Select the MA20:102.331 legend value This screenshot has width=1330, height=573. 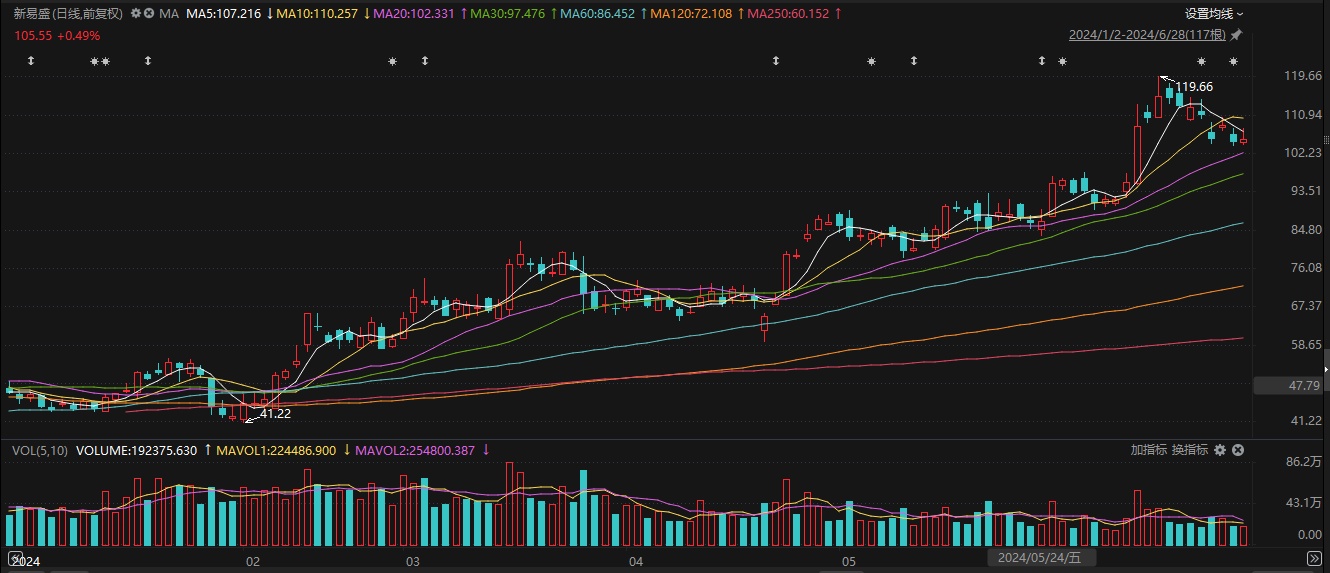click(x=413, y=14)
